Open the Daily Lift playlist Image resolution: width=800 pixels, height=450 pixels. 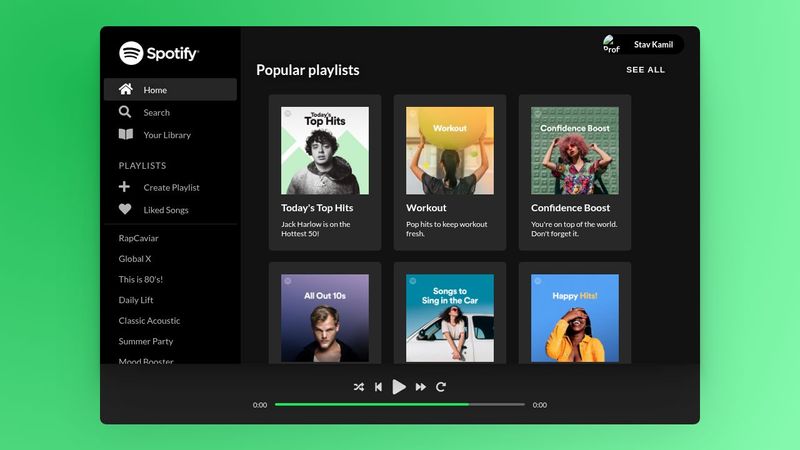pos(136,300)
